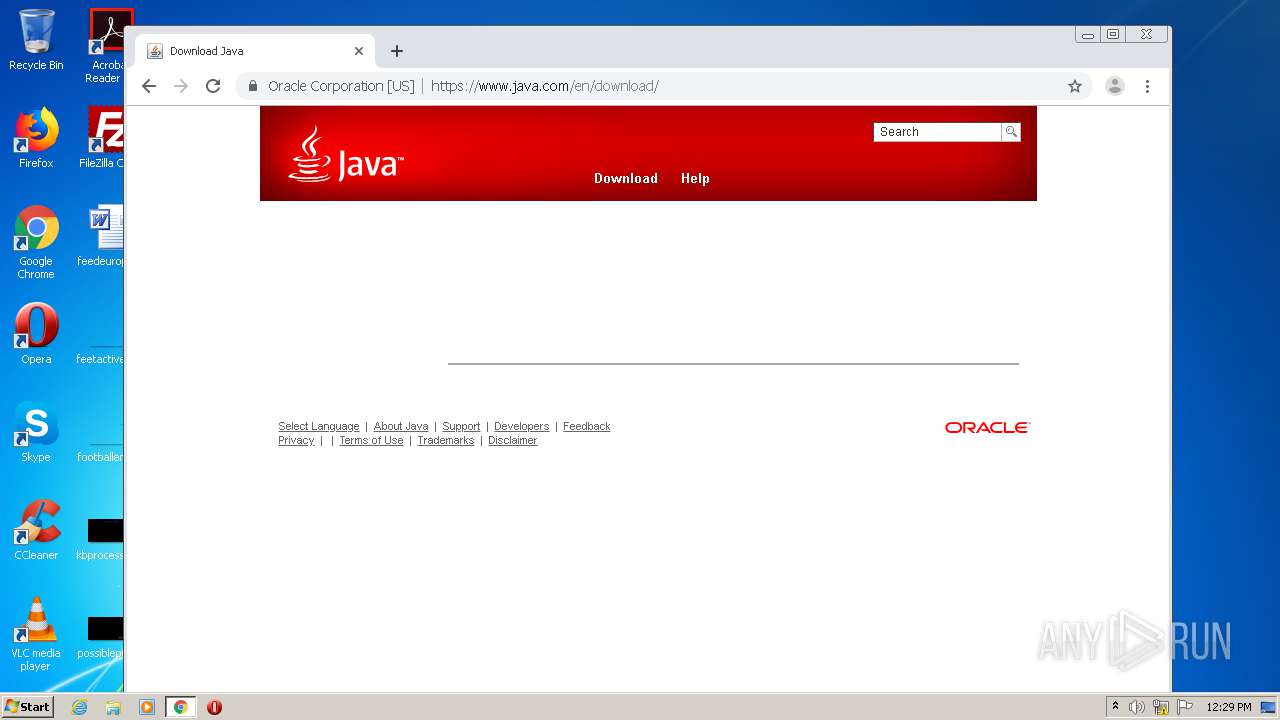
Task: Launch Internet Explorer from the taskbar
Action: 79,707
